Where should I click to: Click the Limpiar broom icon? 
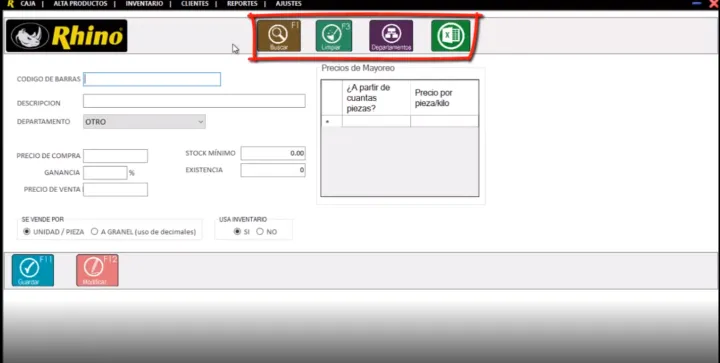click(x=334, y=36)
